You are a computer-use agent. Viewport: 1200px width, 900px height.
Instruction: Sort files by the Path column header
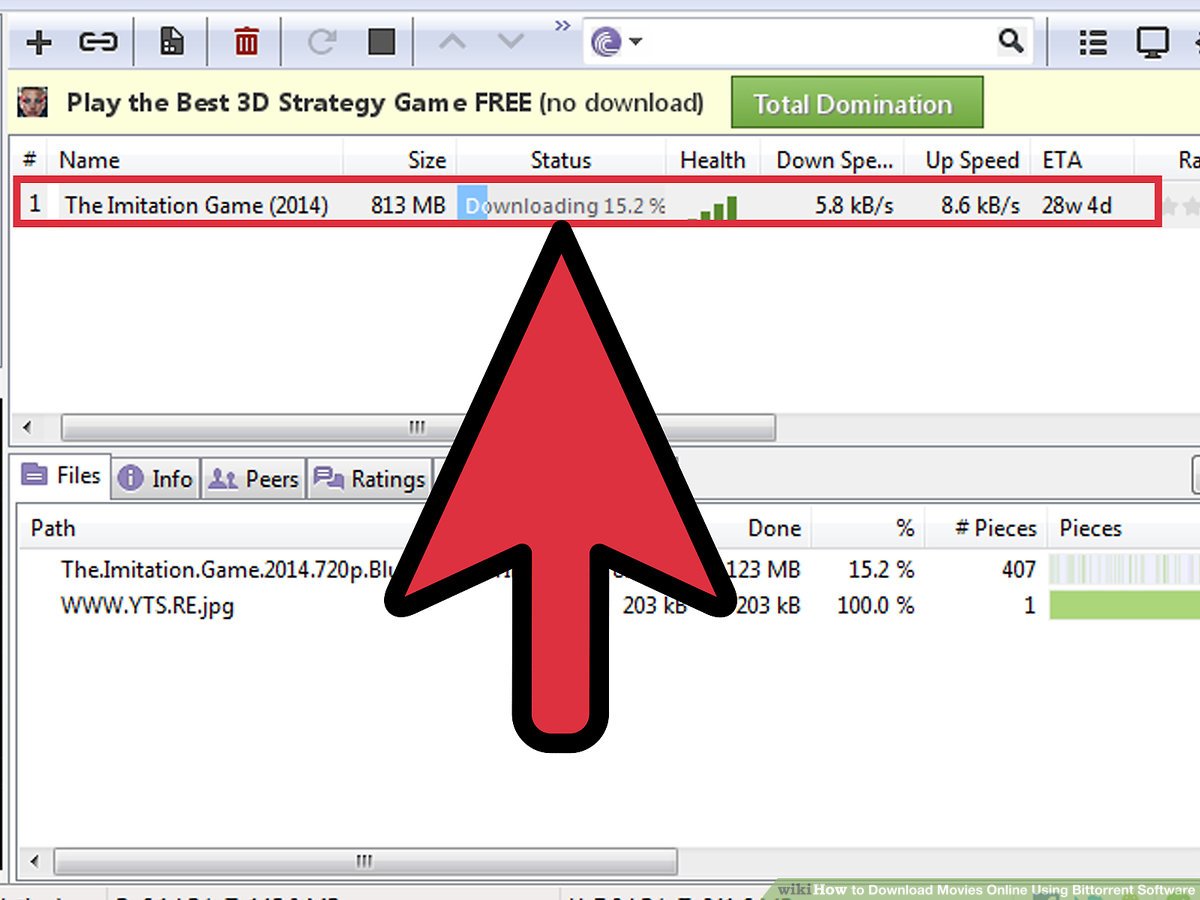pyautogui.click(x=53, y=528)
